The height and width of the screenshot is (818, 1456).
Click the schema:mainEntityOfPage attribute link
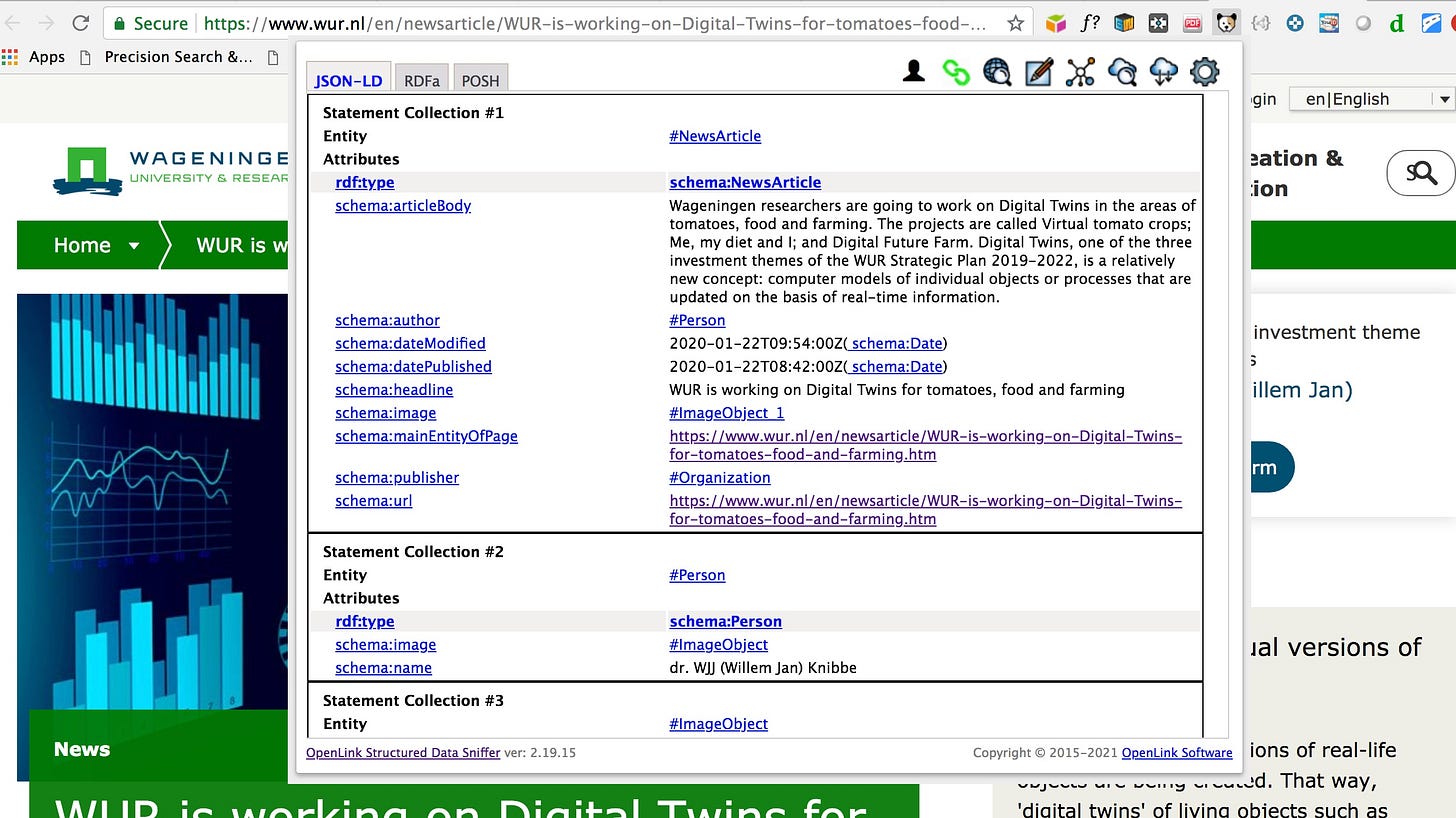(426, 435)
